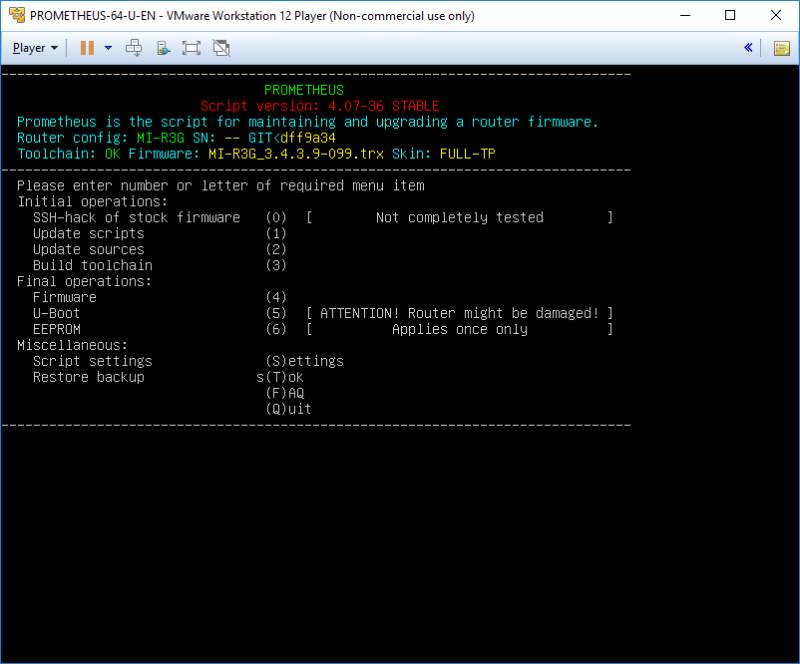This screenshot has height=664, width=800.
Task: Click the removable devices toolbar icon
Action: [x=163, y=48]
